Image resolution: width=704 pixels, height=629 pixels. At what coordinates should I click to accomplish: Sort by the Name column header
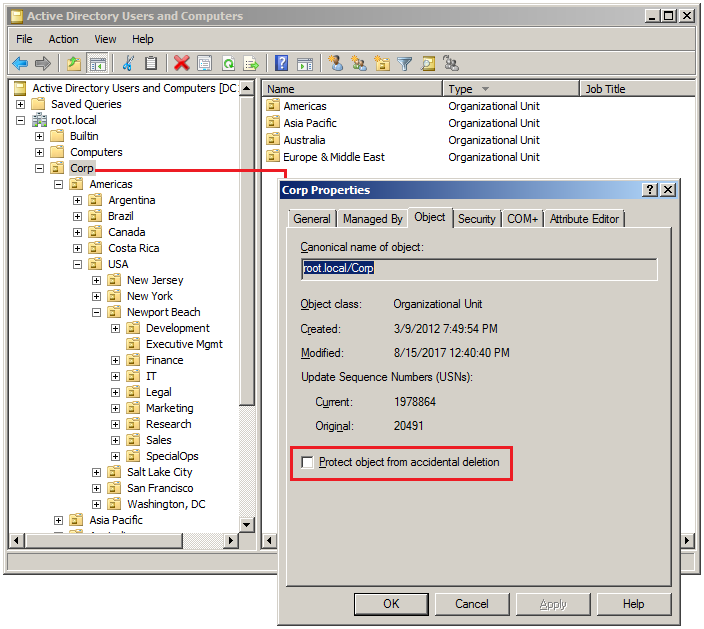352,89
